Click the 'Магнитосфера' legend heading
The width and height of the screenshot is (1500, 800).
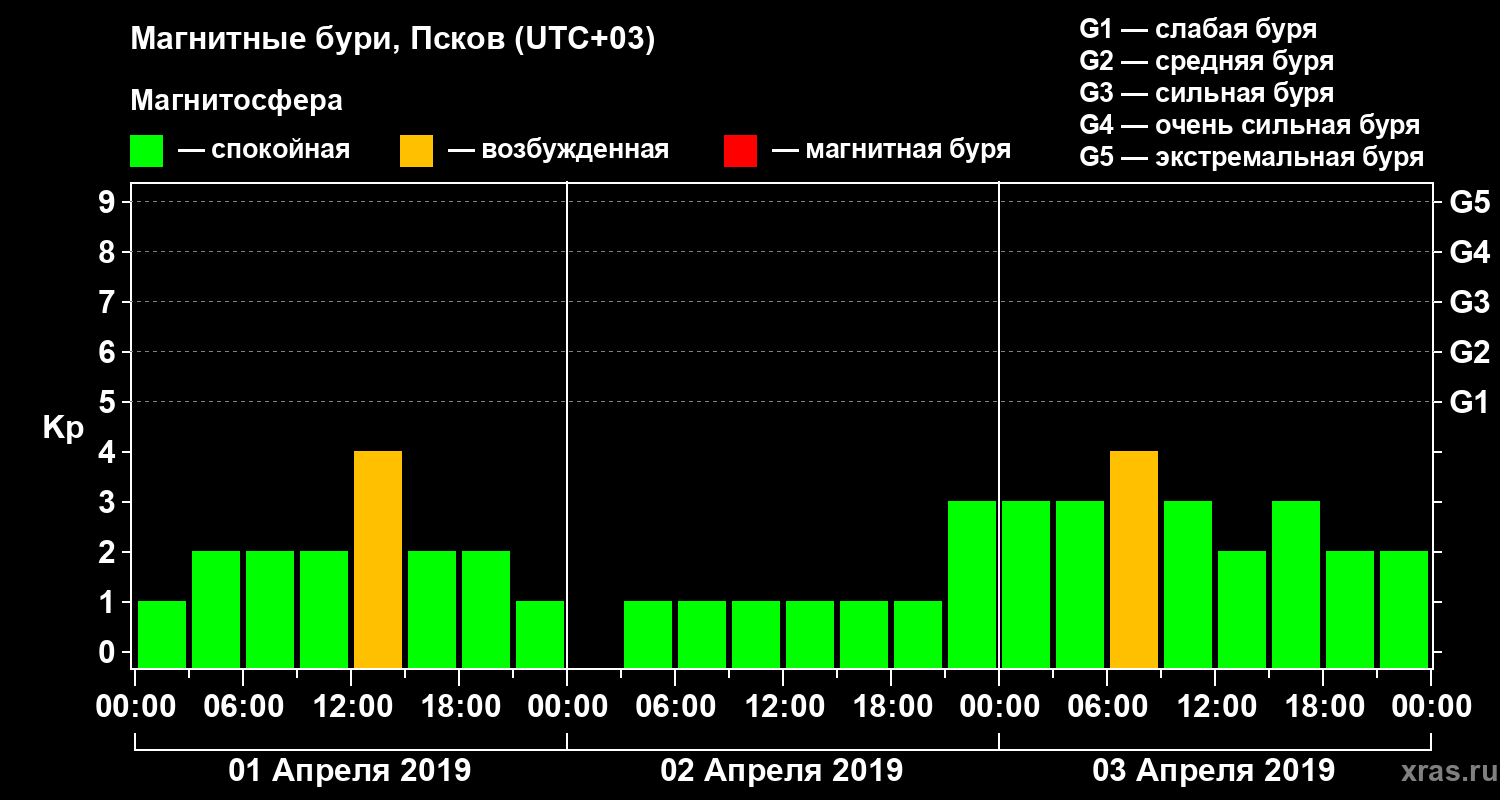pyautogui.click(x=236, y=101)
